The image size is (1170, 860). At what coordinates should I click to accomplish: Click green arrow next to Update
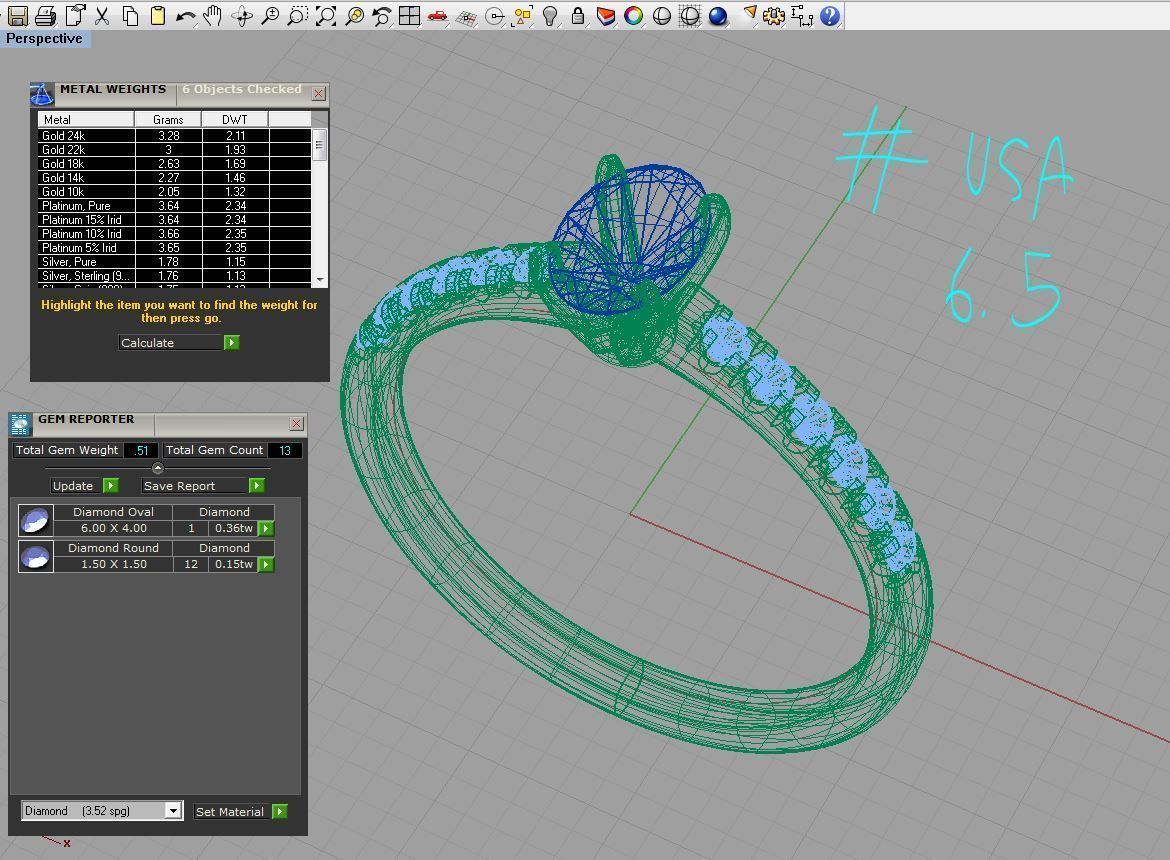[110, 486]
